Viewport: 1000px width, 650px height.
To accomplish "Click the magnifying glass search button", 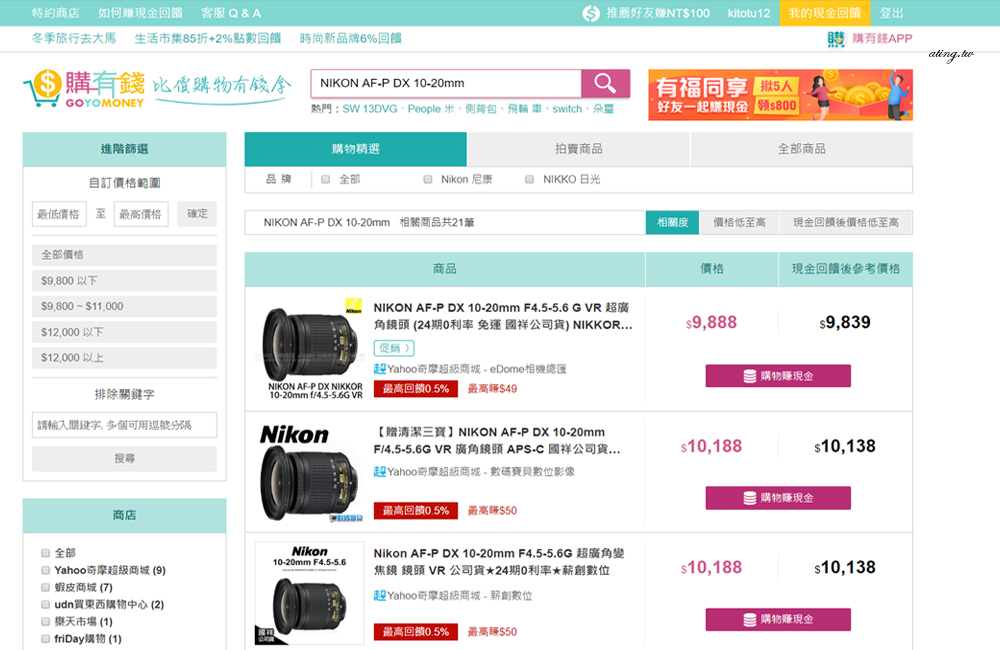I will 605,83.
